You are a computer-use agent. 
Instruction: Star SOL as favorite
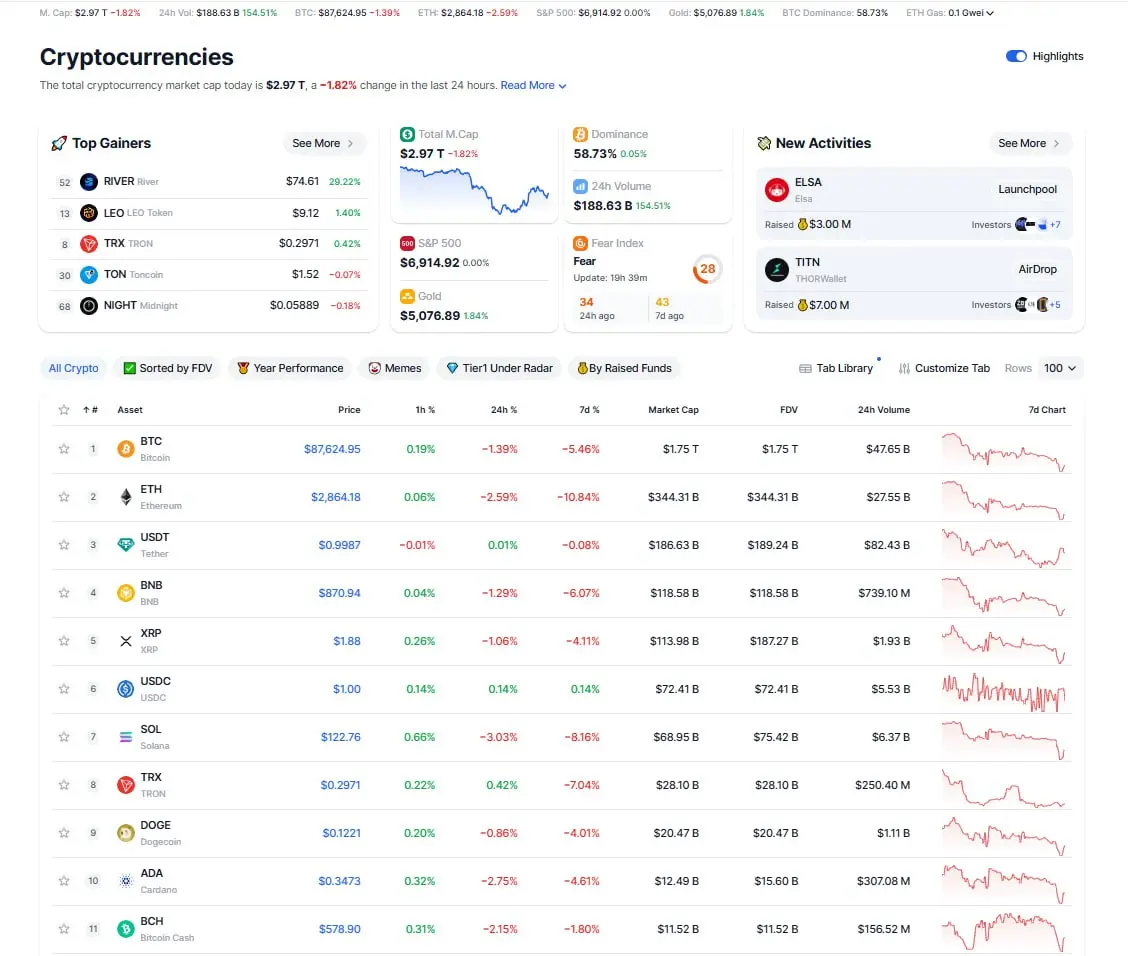coord(64,737)
